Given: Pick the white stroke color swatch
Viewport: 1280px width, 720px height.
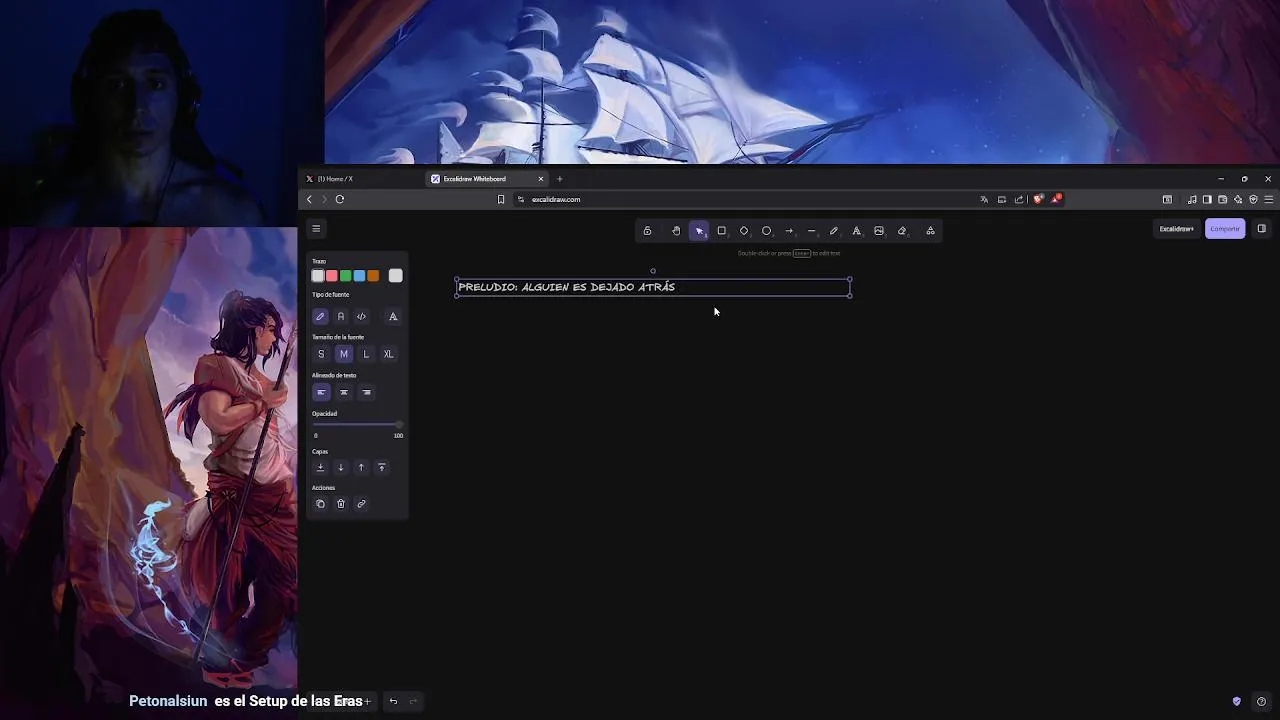Looking at the screenshot, I should click(x=318, y=276).
